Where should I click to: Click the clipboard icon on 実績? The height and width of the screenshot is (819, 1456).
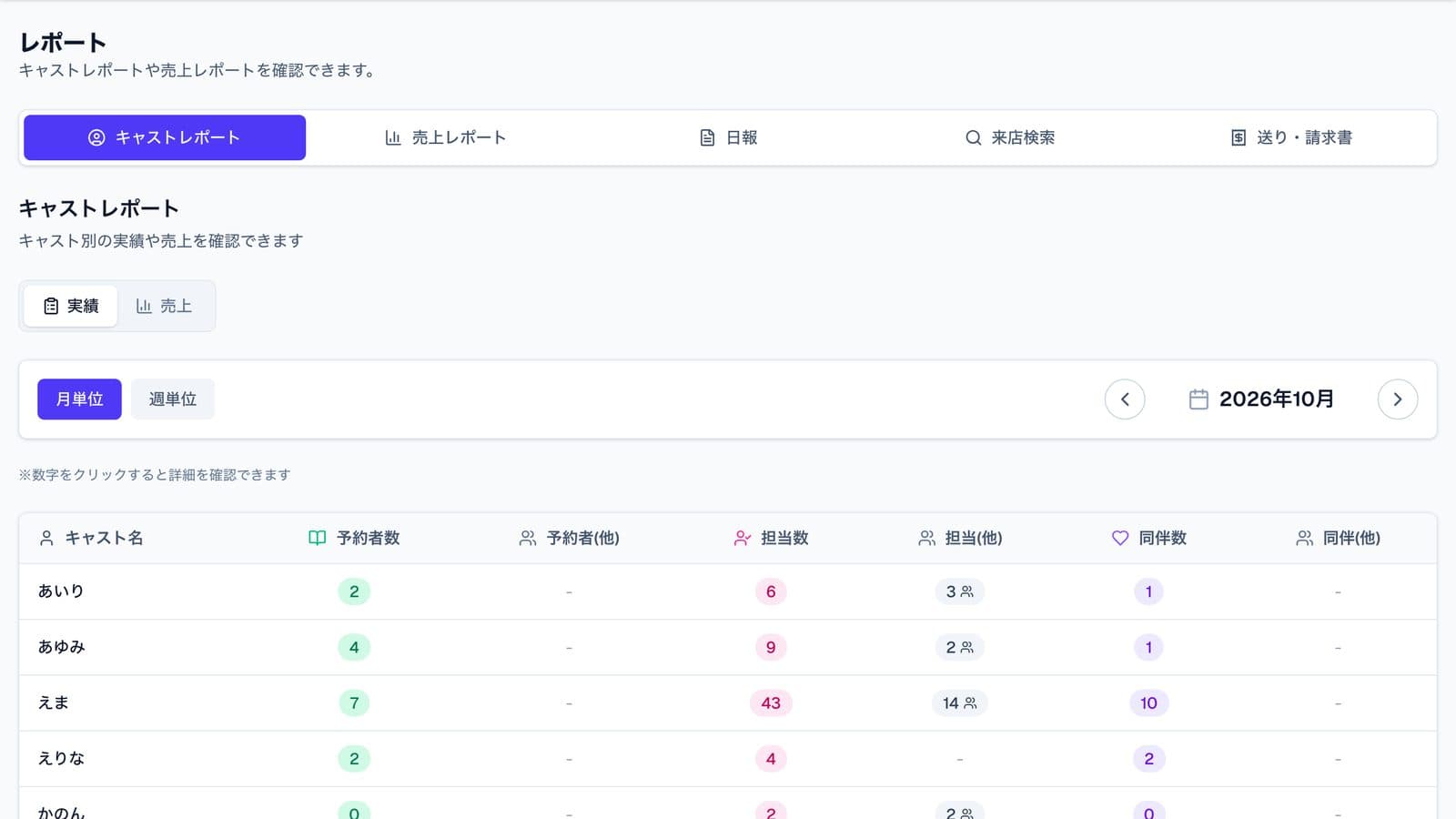point(51,307)
